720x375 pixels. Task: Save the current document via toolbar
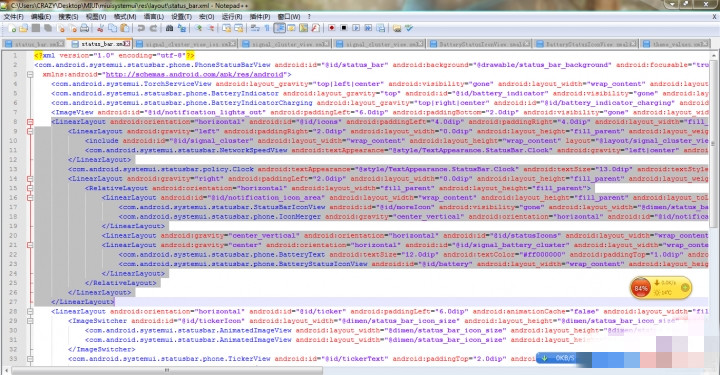[x=36, y=28]
